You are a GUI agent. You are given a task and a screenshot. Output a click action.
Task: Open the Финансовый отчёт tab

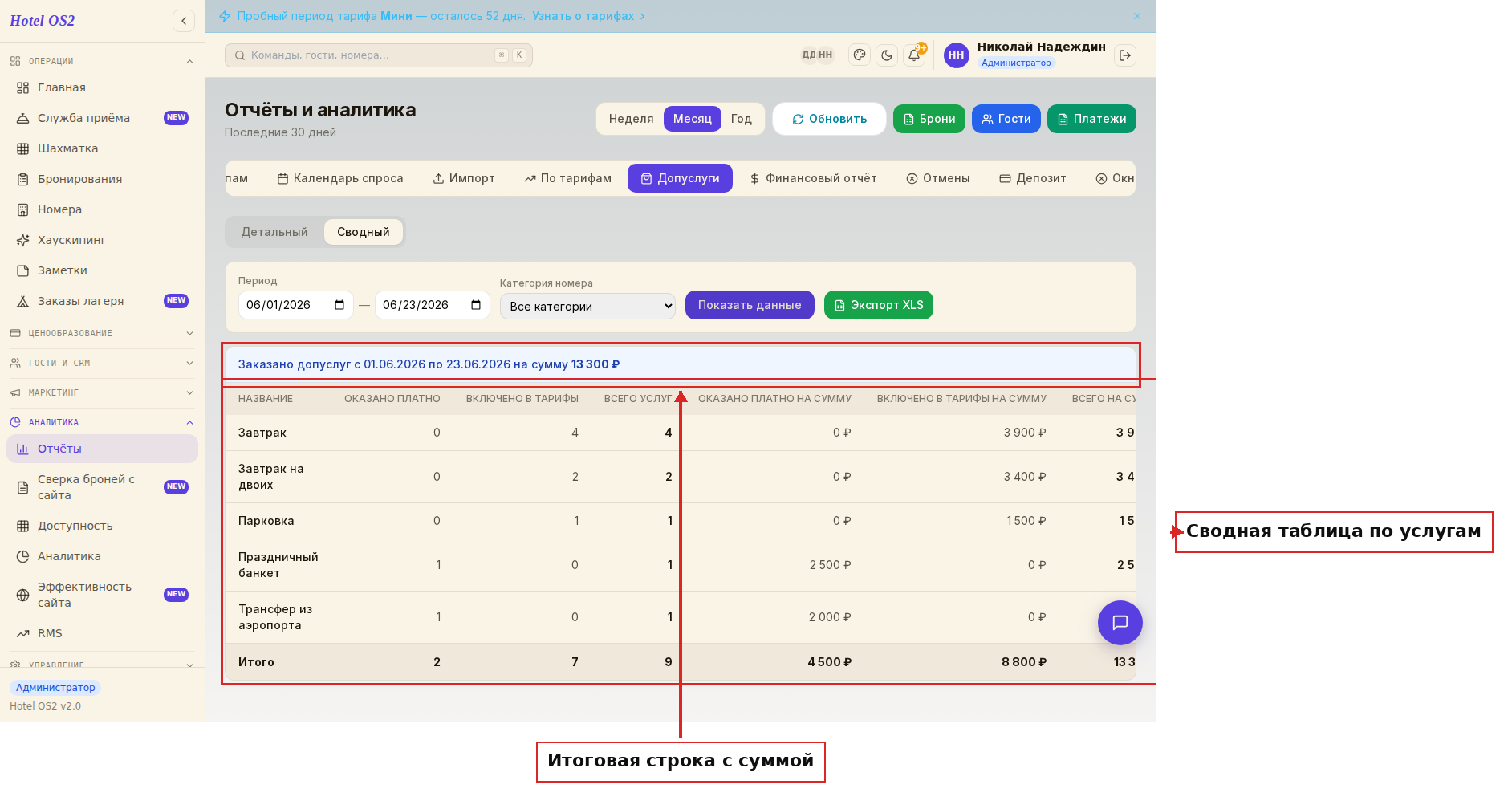pos(813,178)
